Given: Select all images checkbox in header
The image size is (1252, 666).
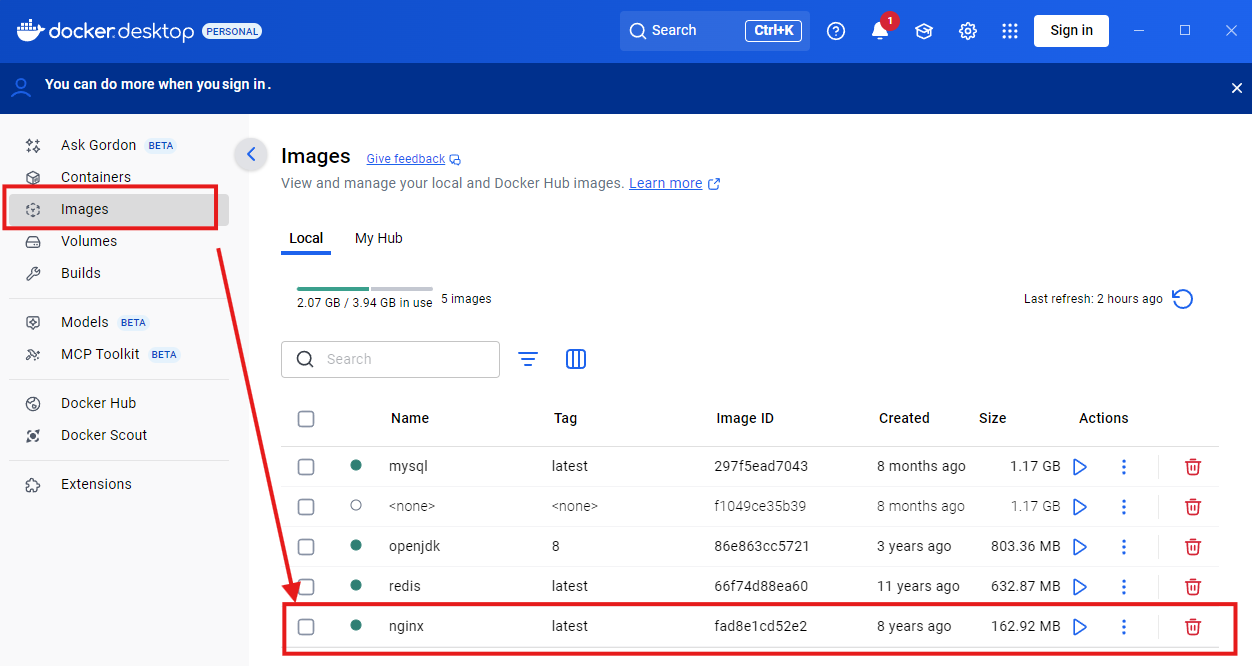Looking at the screenshot, I should pyautogui.click(x=306, y=419).
